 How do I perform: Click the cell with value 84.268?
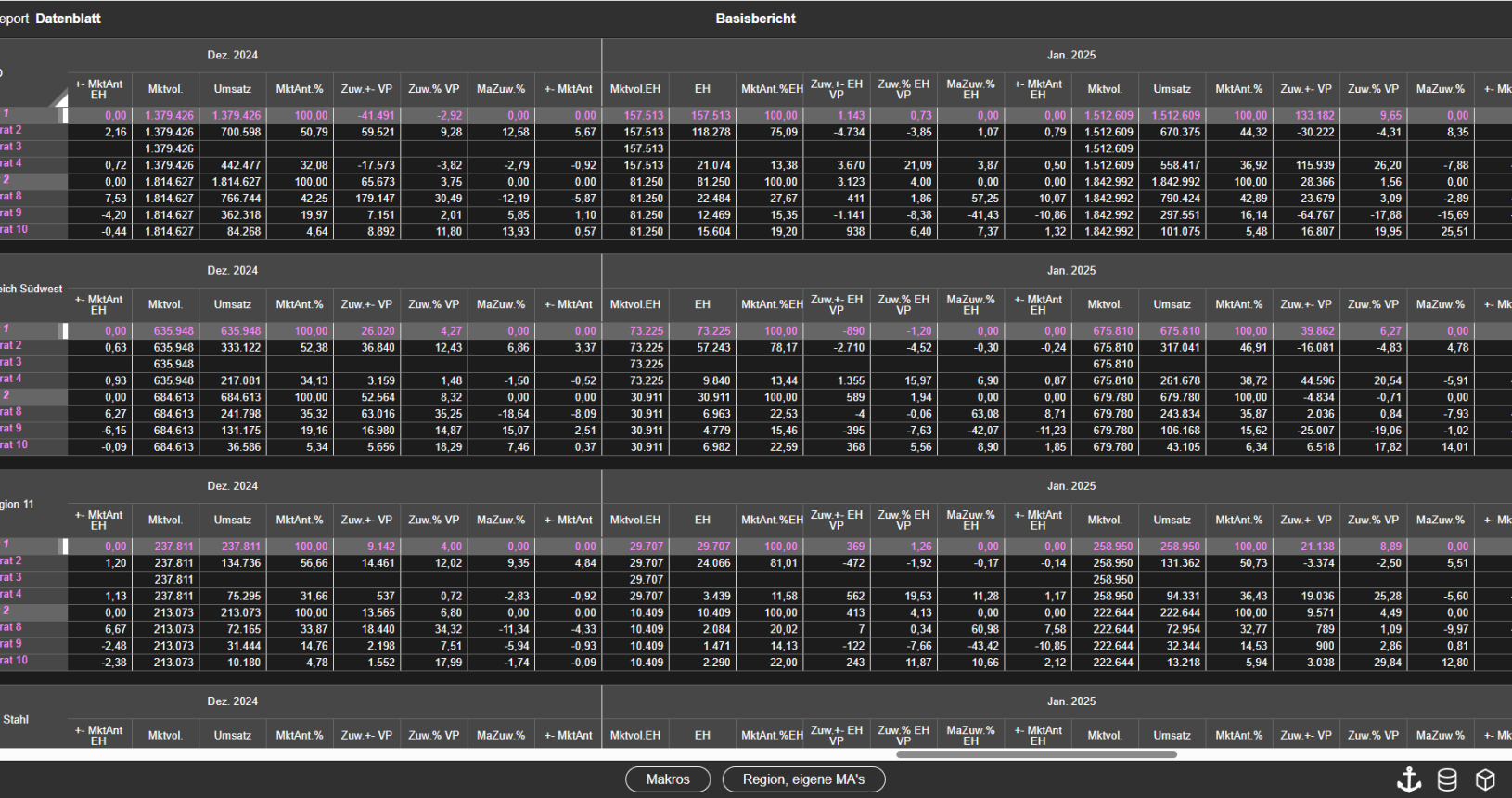233,232
